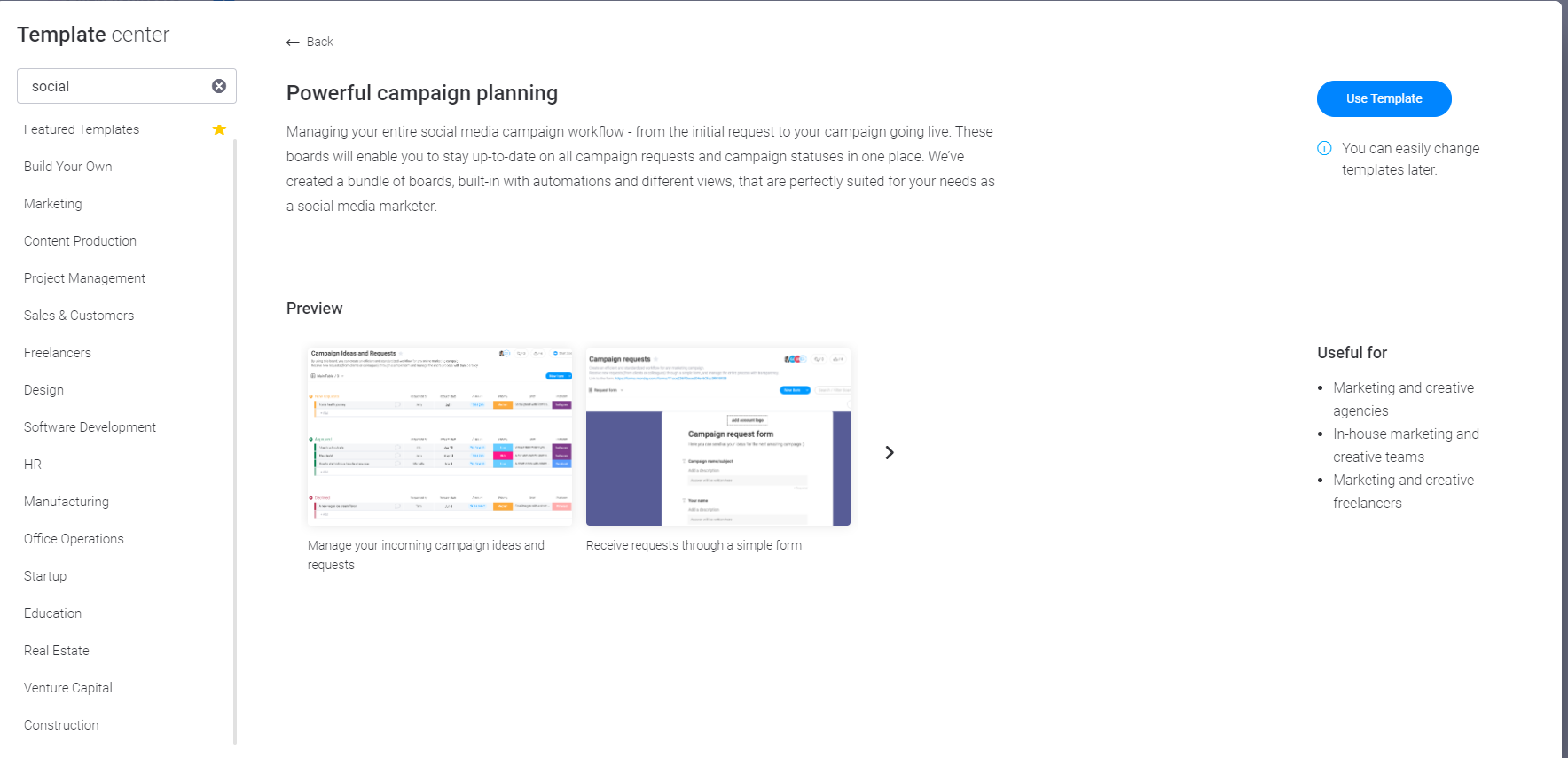
Task: Click the Use Template button
Action: [x=1384, y=98]
